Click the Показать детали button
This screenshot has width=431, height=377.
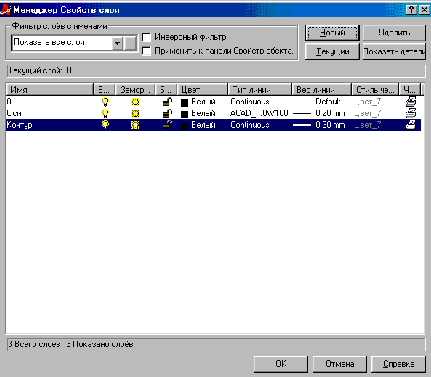click(394, 52)
